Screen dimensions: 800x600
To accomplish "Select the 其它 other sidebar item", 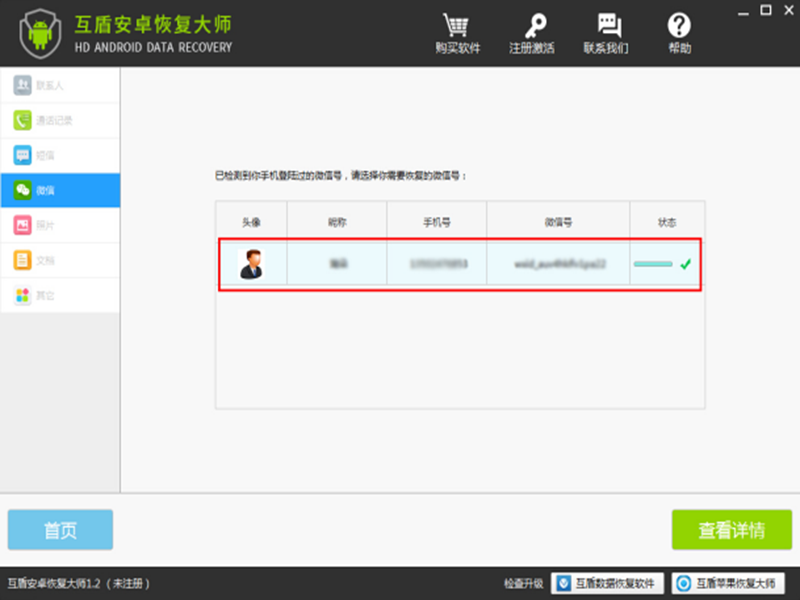I will point(60,295).
